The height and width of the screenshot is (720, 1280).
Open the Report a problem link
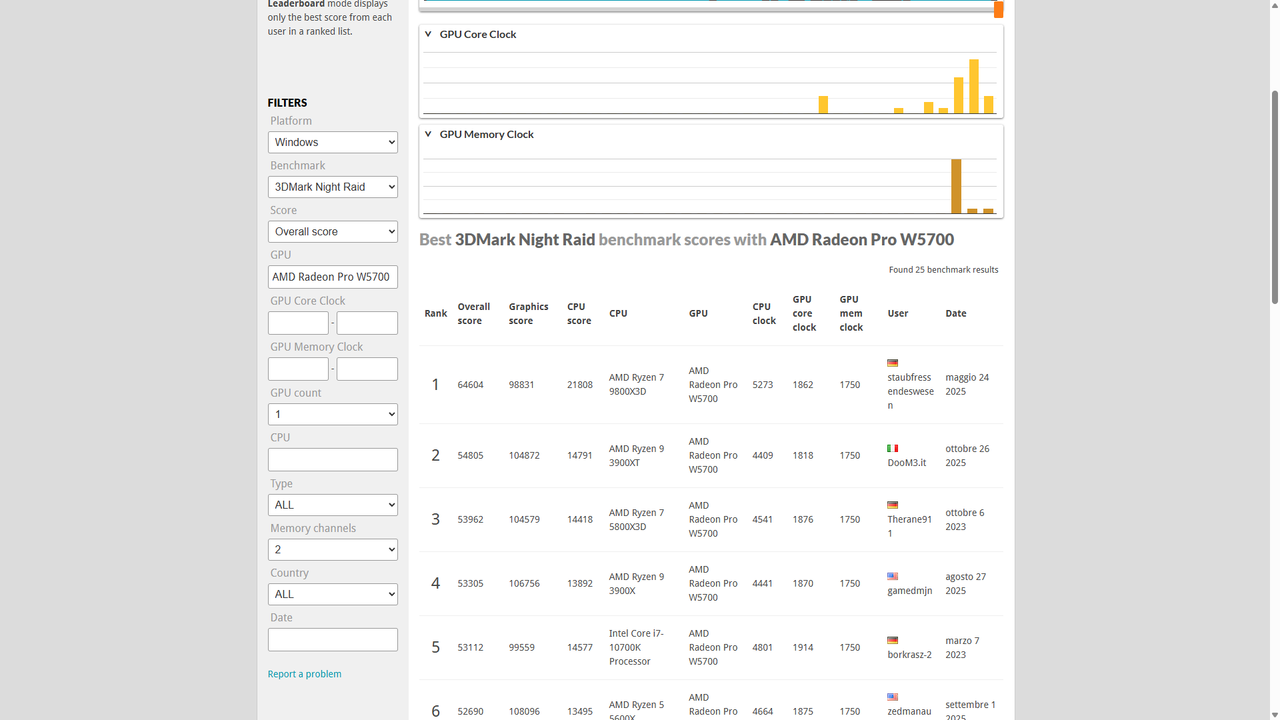305,674
